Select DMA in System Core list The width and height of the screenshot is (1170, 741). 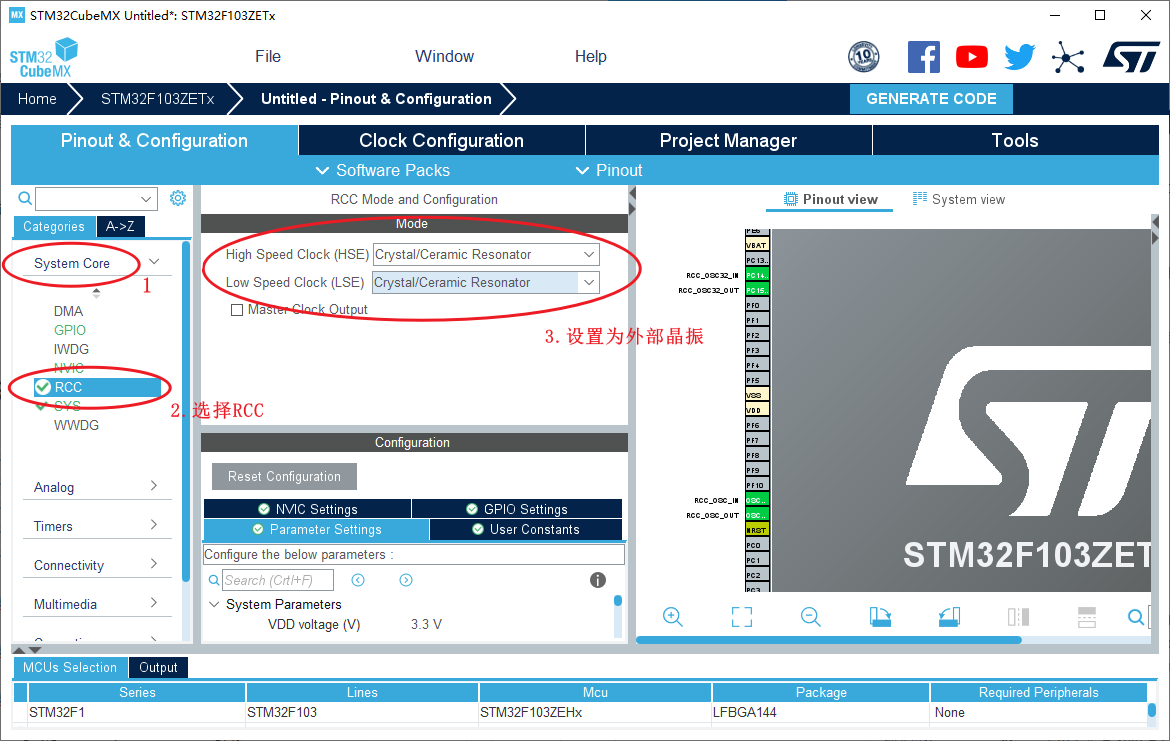coord(68,311)
